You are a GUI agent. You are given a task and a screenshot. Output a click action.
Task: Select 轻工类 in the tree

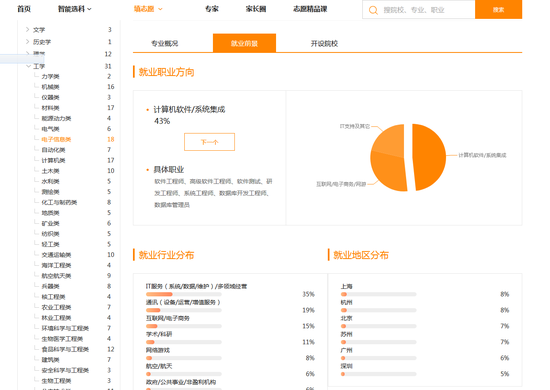(x=51, y=244)
